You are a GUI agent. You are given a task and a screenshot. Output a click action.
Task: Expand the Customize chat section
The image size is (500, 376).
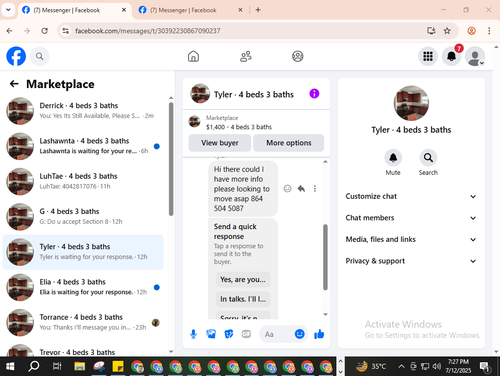(x=411, y=196)
